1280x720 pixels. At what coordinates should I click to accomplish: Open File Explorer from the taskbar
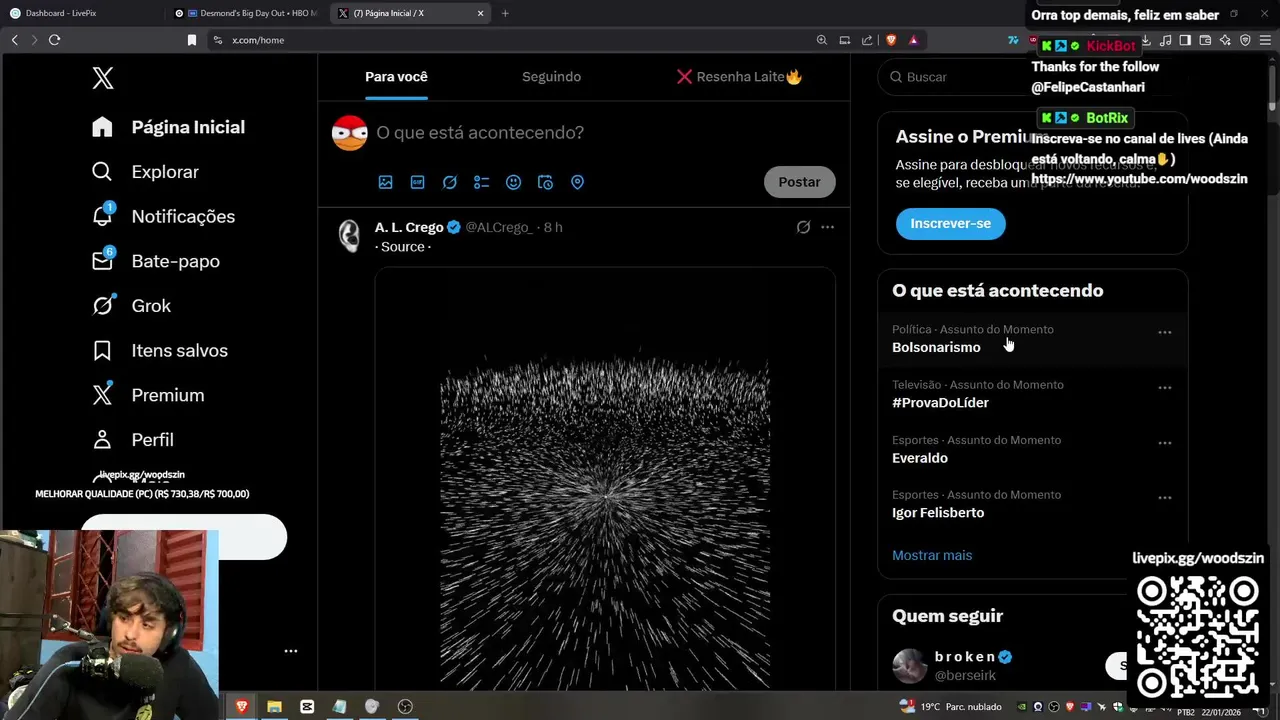tap(274, 706)
